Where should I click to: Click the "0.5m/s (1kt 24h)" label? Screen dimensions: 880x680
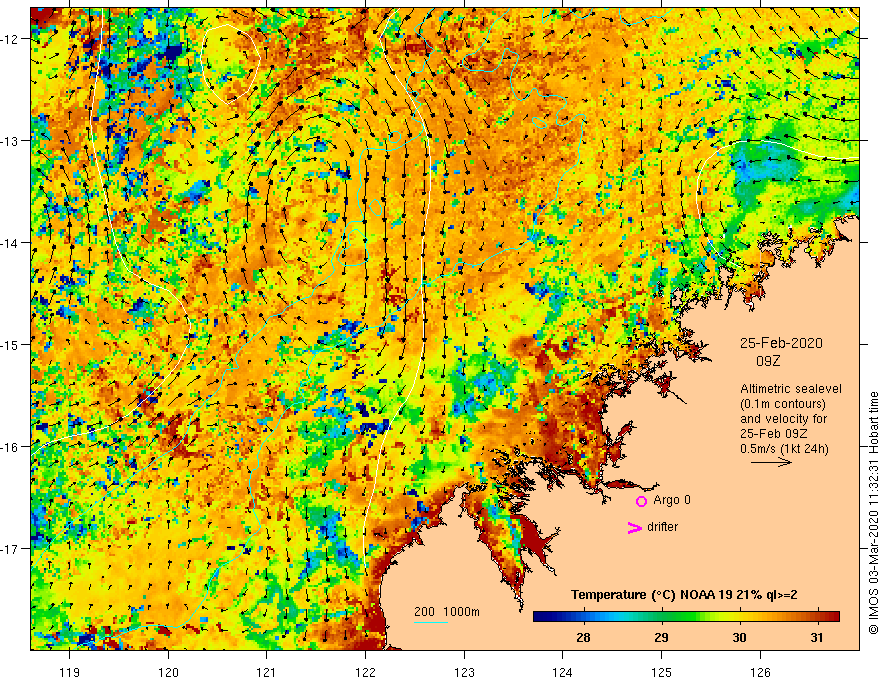pyautogui.click(x=784, y=449)
